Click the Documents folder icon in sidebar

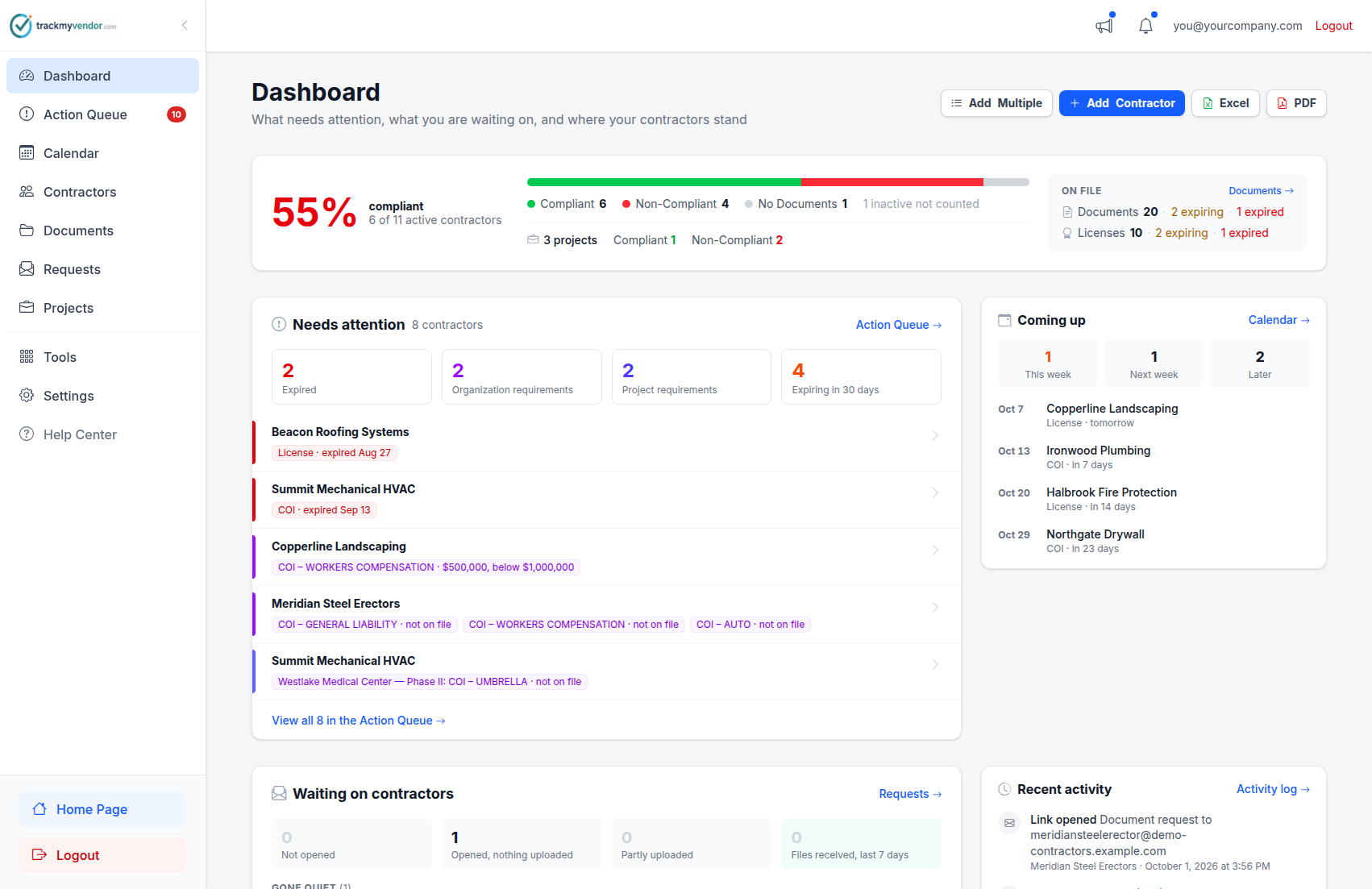point(27,231)
